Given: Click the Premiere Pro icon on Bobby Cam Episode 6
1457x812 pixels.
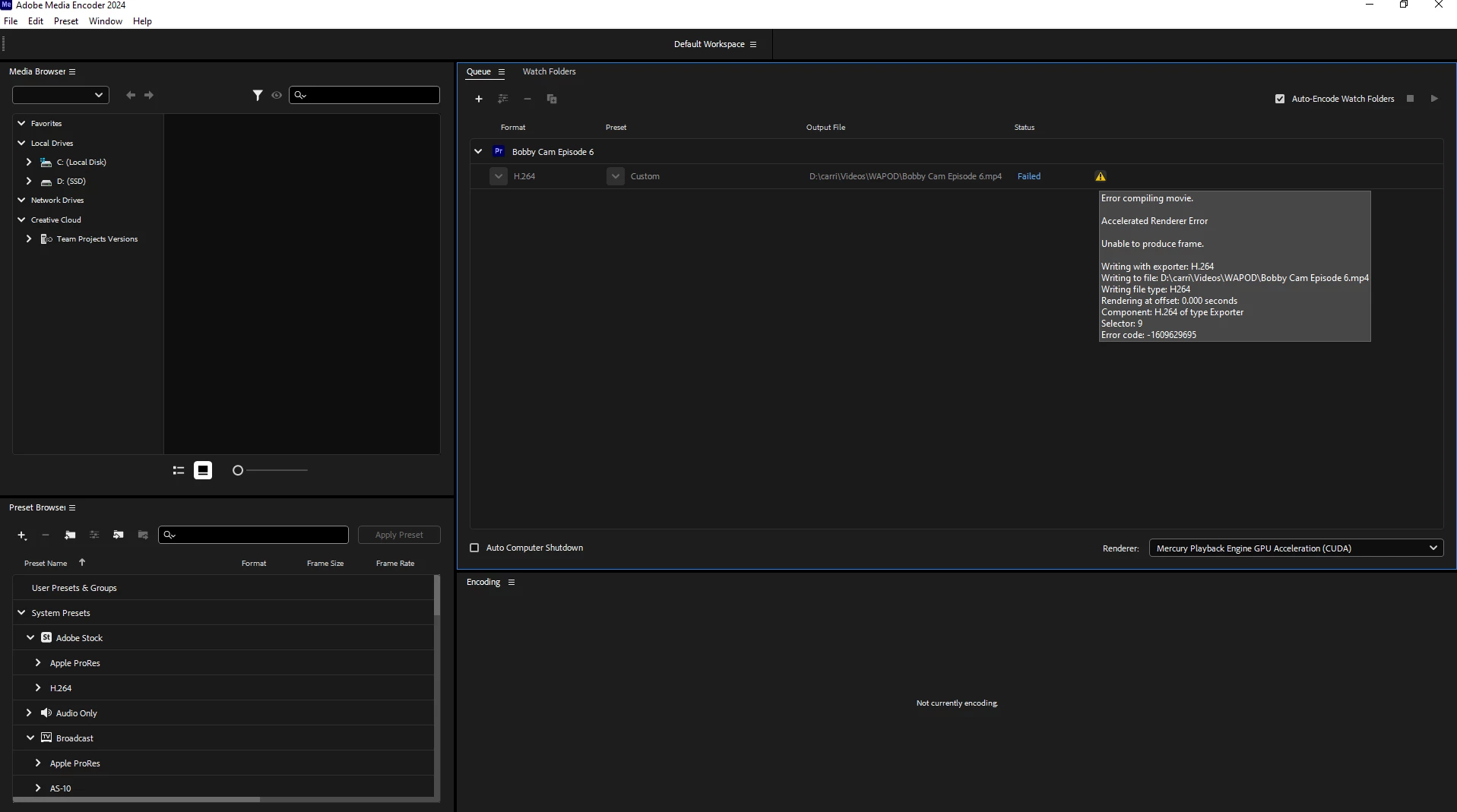Looking at the screenshot, I should tap(499, 151).
